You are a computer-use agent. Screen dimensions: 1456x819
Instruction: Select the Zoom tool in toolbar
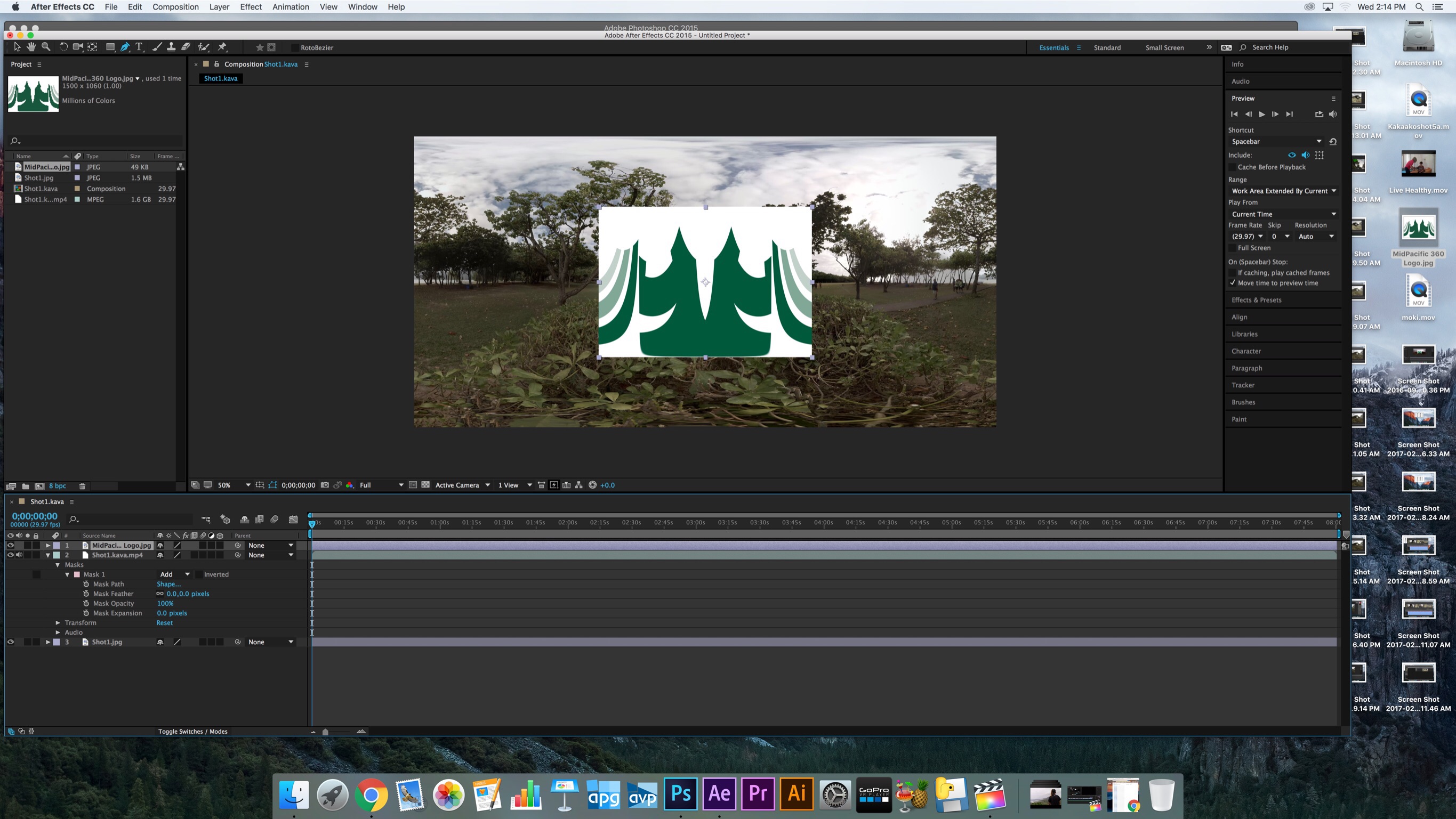coord(46,47)
